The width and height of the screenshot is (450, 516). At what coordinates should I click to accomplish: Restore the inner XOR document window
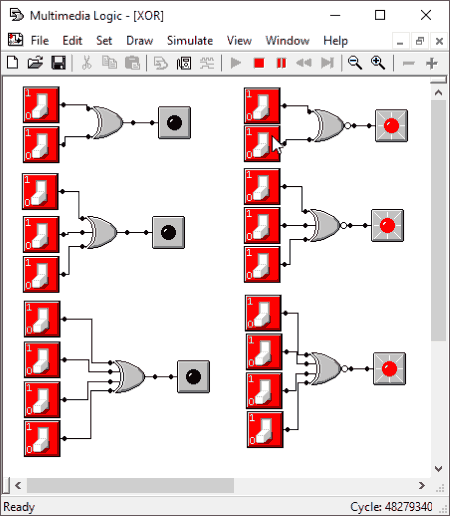pos(420,41)
